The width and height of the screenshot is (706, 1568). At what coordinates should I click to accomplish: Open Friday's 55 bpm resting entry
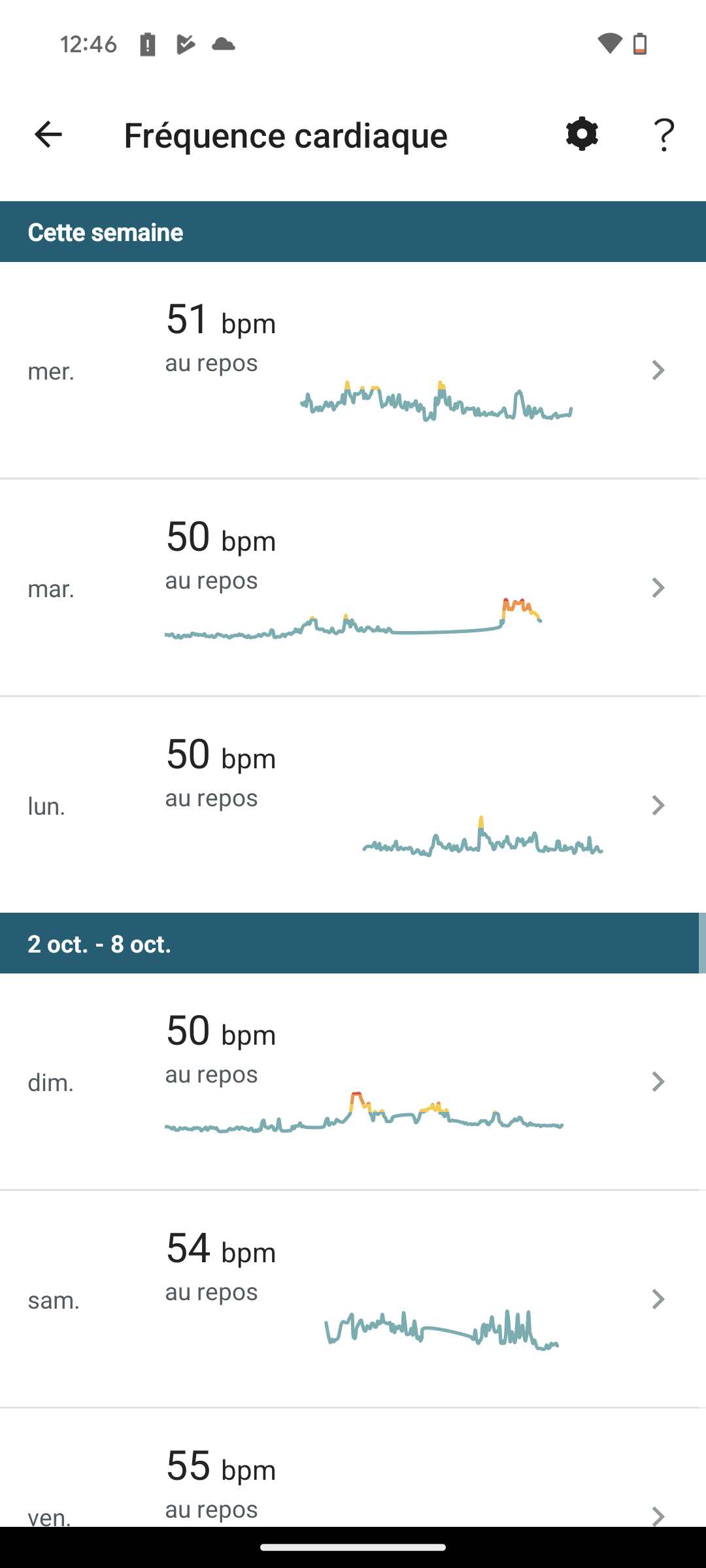(221, 1467)
